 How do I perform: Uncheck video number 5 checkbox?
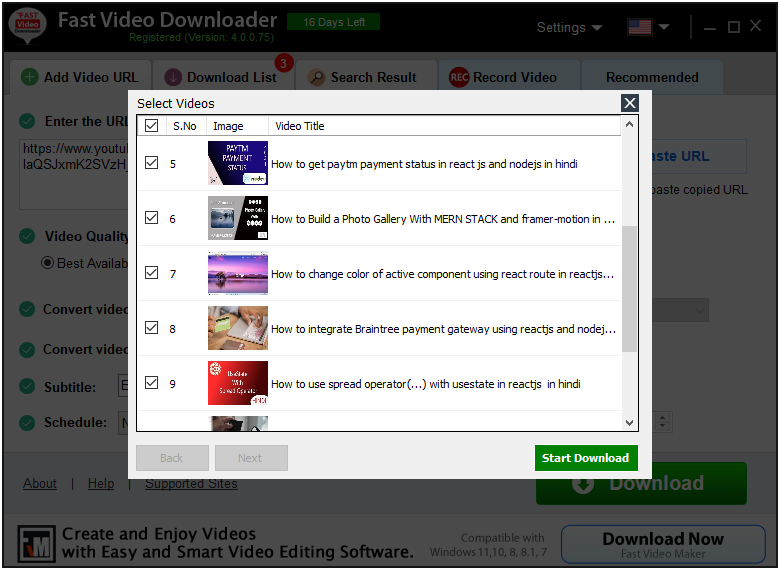152,163
